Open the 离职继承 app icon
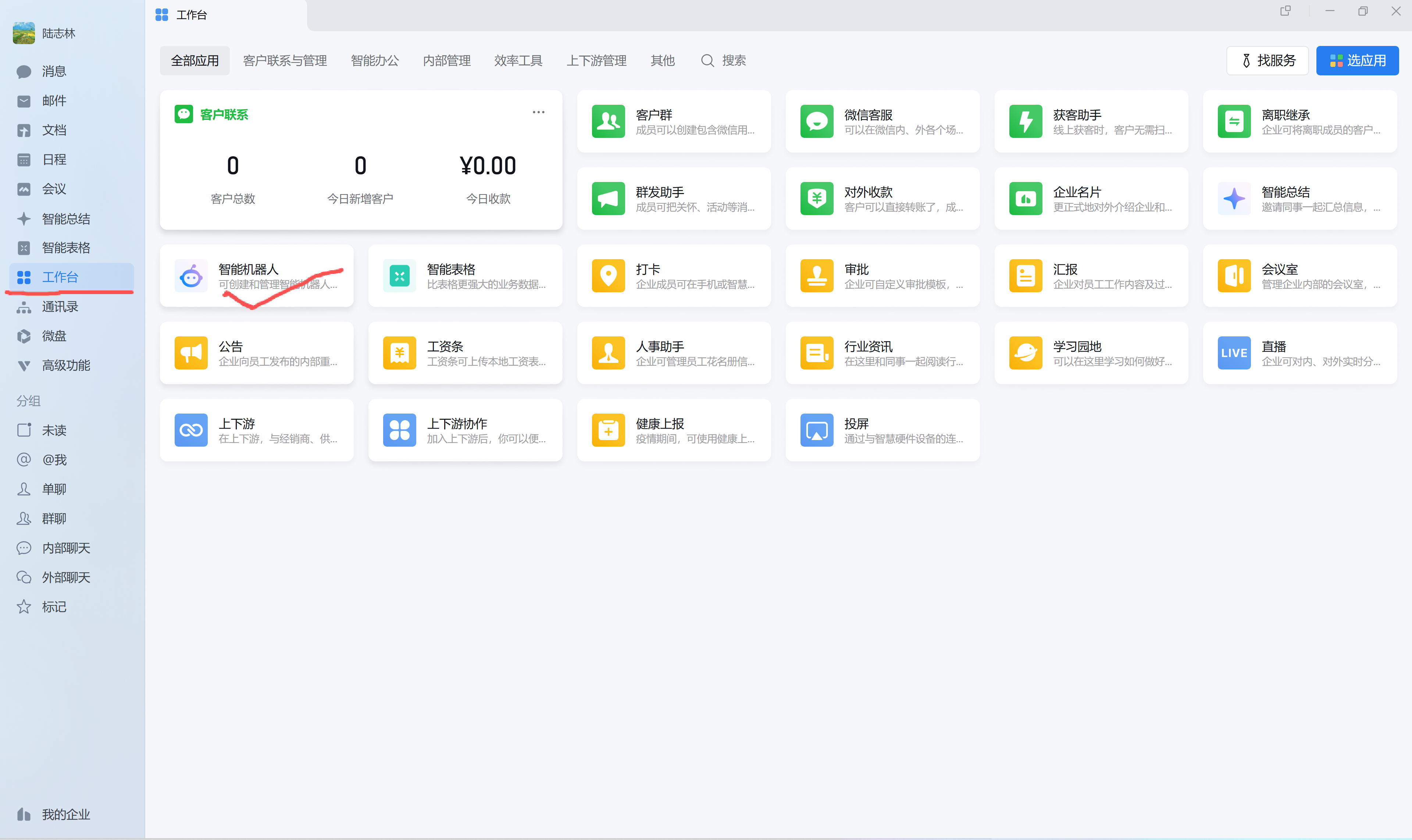Screen dimensions: 1412x840 pyautogui.click(x=1234, y=121)
